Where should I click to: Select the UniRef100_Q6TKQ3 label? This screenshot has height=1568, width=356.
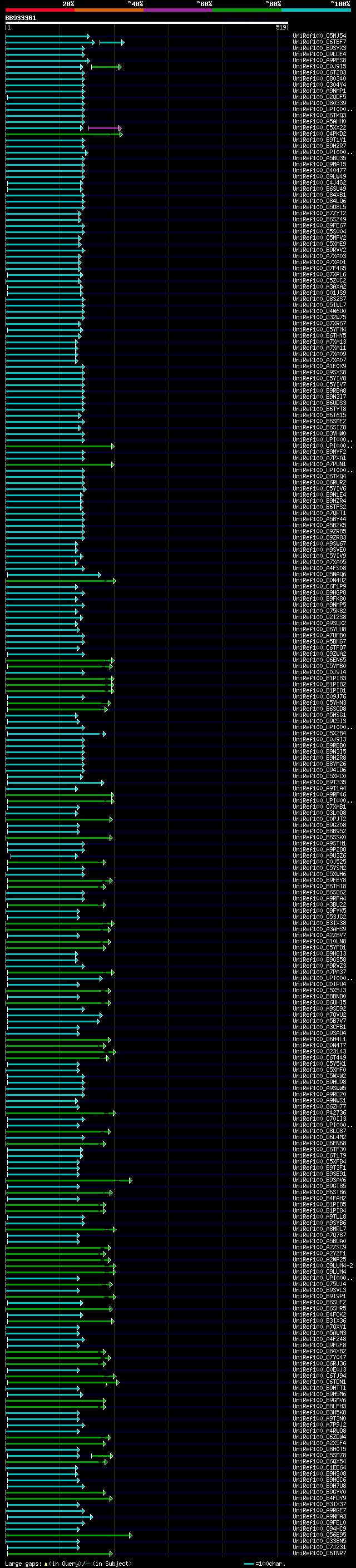tap(319, 116)
